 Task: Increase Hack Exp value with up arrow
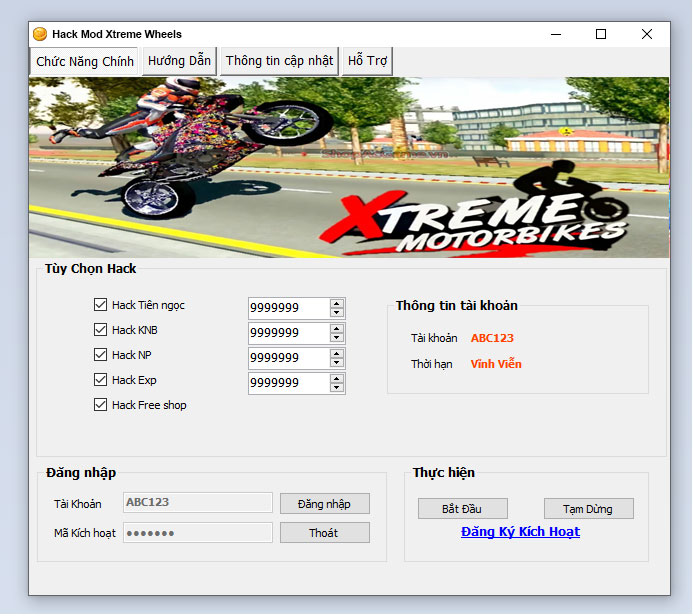pyautogui.click(x=337, y=379)
